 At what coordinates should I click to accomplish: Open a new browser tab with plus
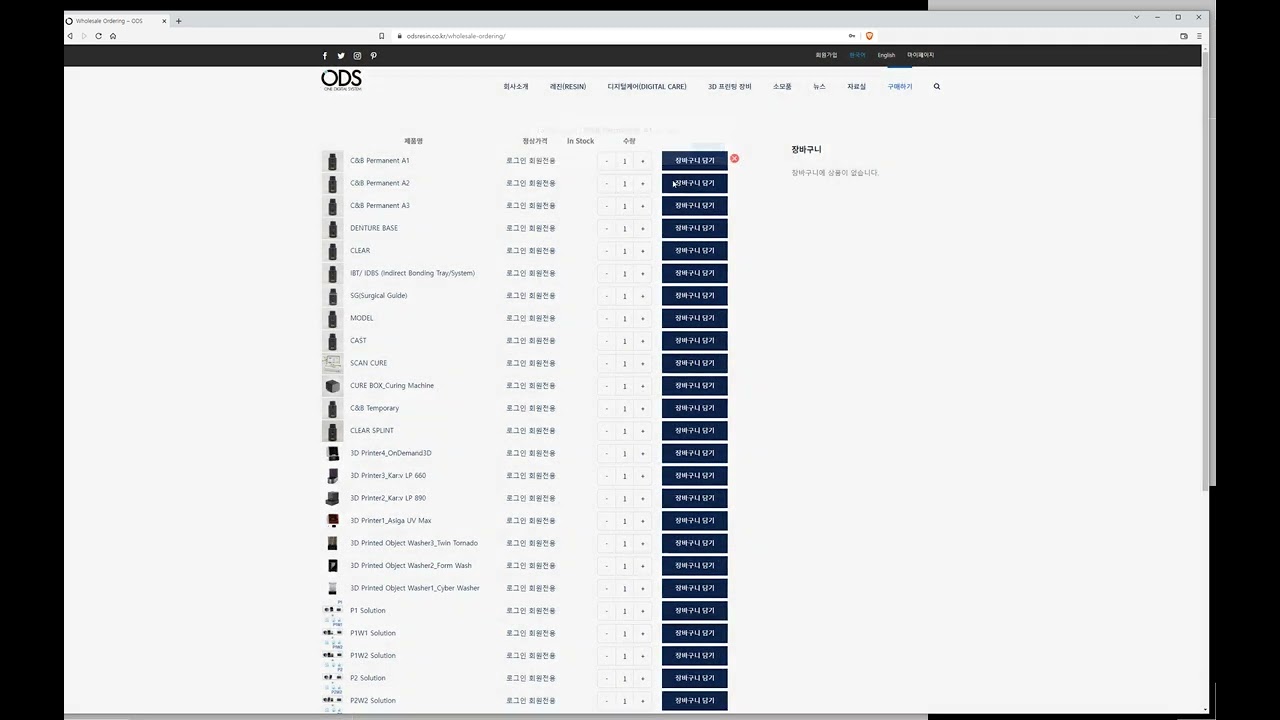[x=178, y=20]
